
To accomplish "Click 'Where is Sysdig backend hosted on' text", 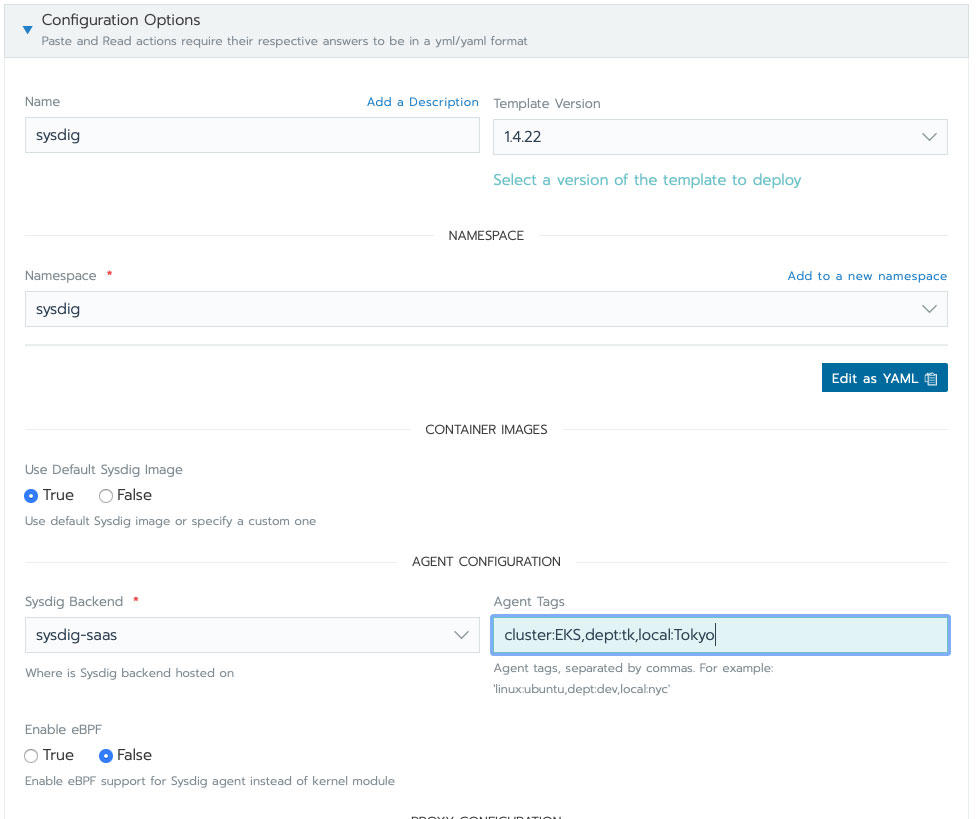I will [129, 673].
